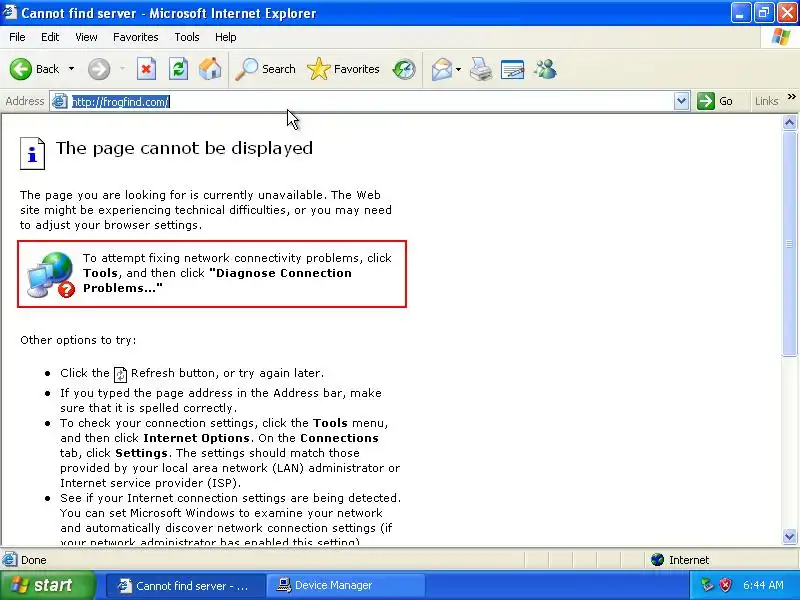Click the Print icon
The image size is (800, 600).
pos(481,69)
